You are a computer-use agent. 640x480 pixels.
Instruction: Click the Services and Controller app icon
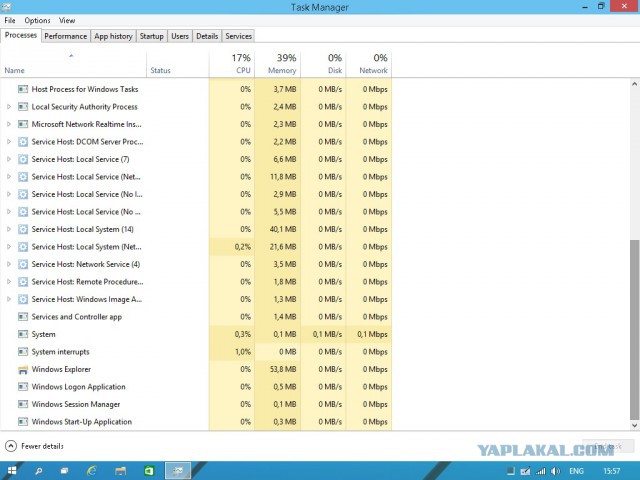[x=23, y=317]
